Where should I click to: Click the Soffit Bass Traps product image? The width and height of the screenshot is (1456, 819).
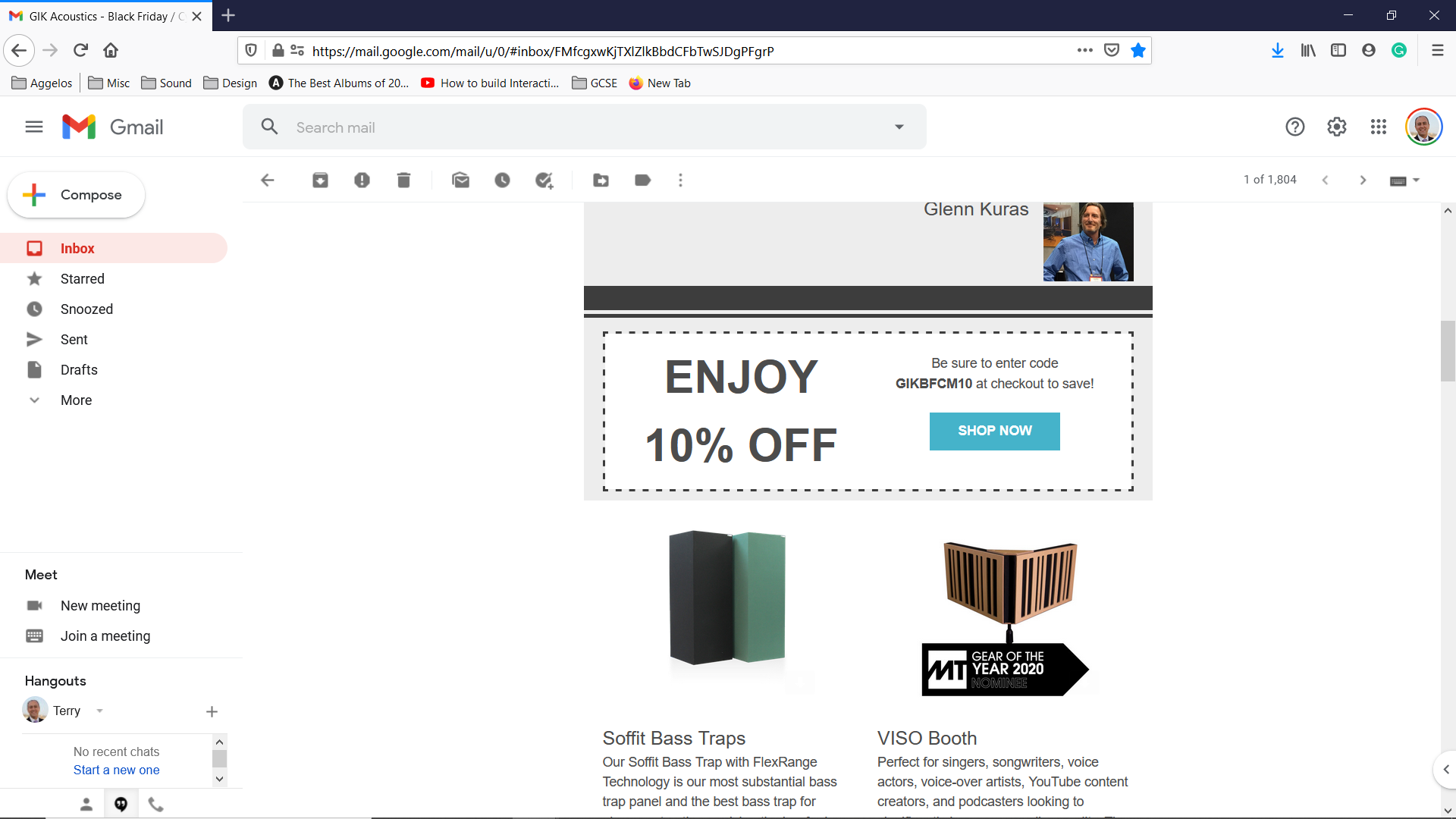pyautogui.click(x=726, y=598)
